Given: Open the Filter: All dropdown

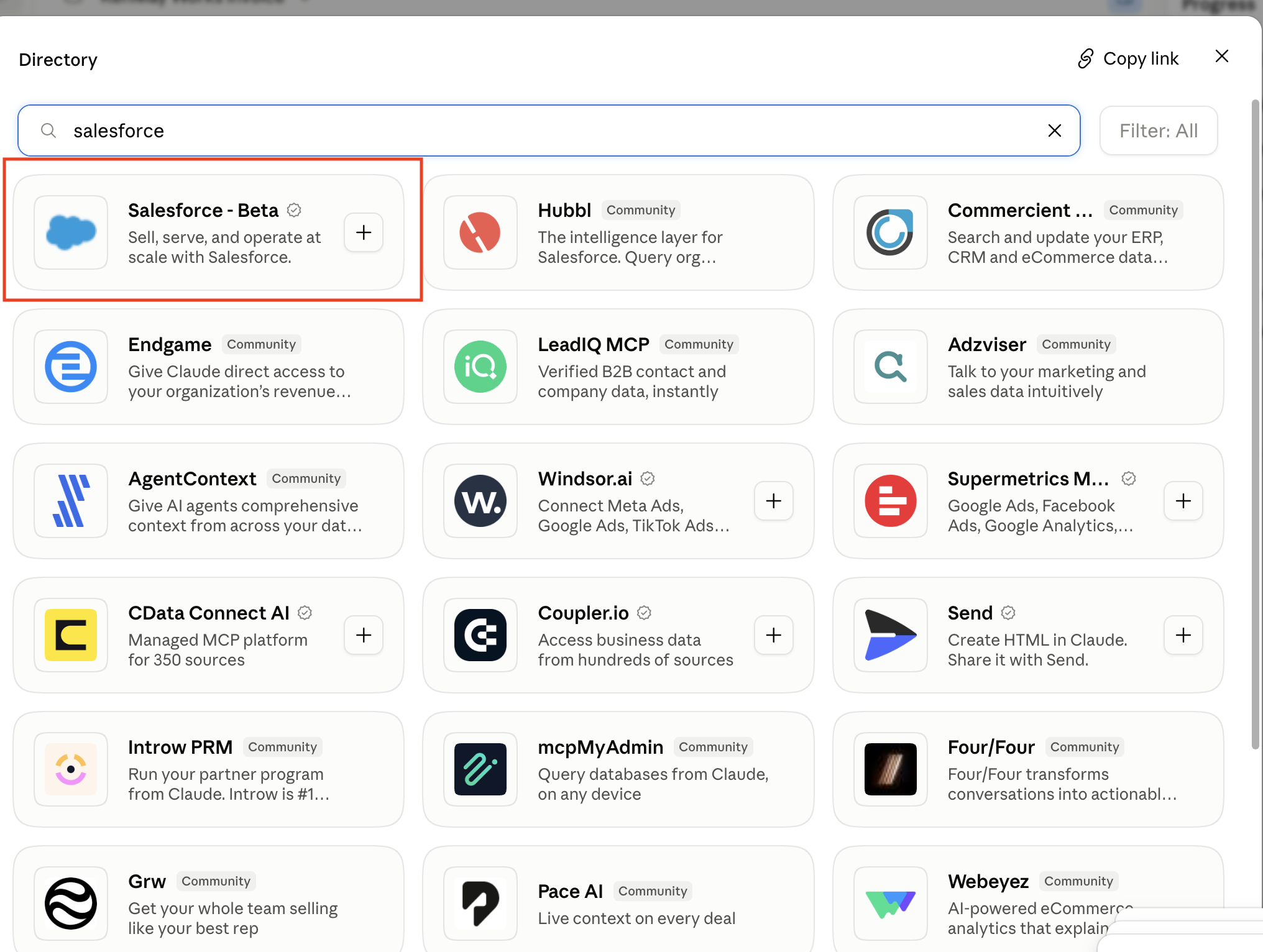Looking at the screenshot, I should (x=1158, y=130).
